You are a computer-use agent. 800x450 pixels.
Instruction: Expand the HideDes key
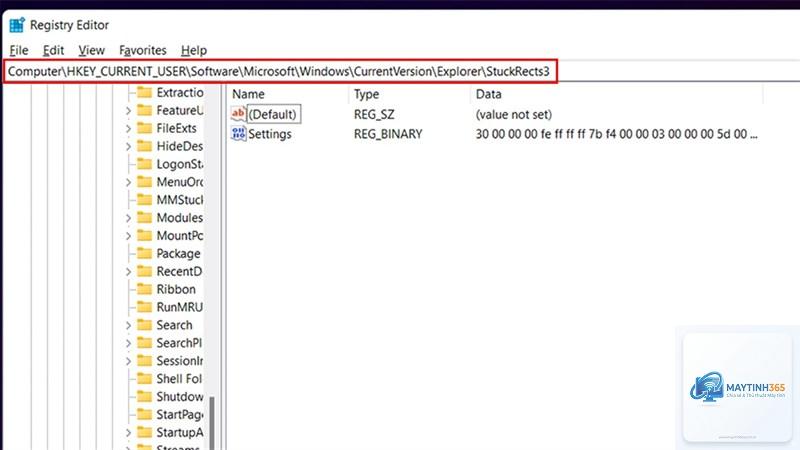(x=128, y=146)
